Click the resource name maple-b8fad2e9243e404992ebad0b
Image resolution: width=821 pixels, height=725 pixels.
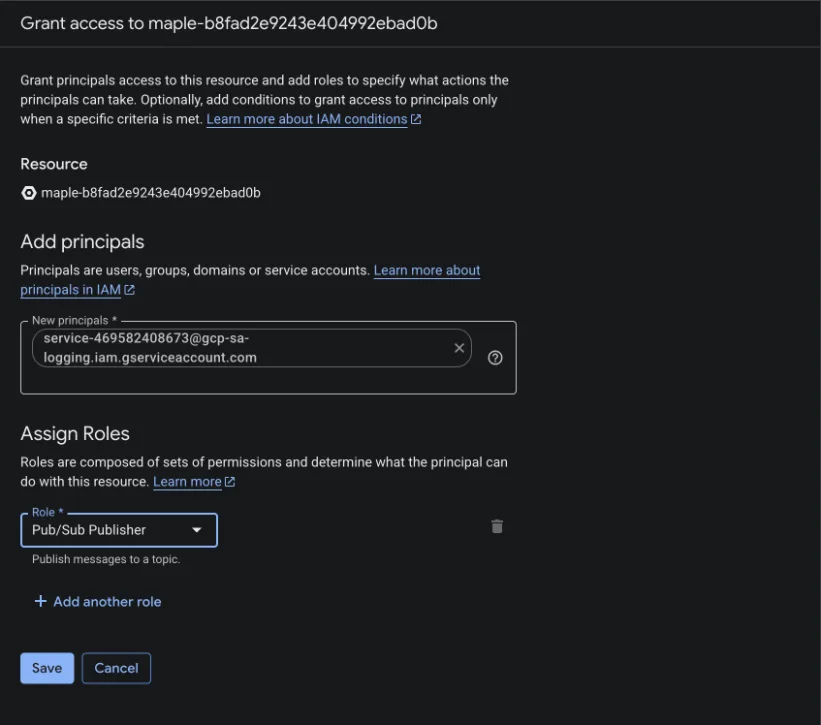pyautogui.click(x=151, y=193)
